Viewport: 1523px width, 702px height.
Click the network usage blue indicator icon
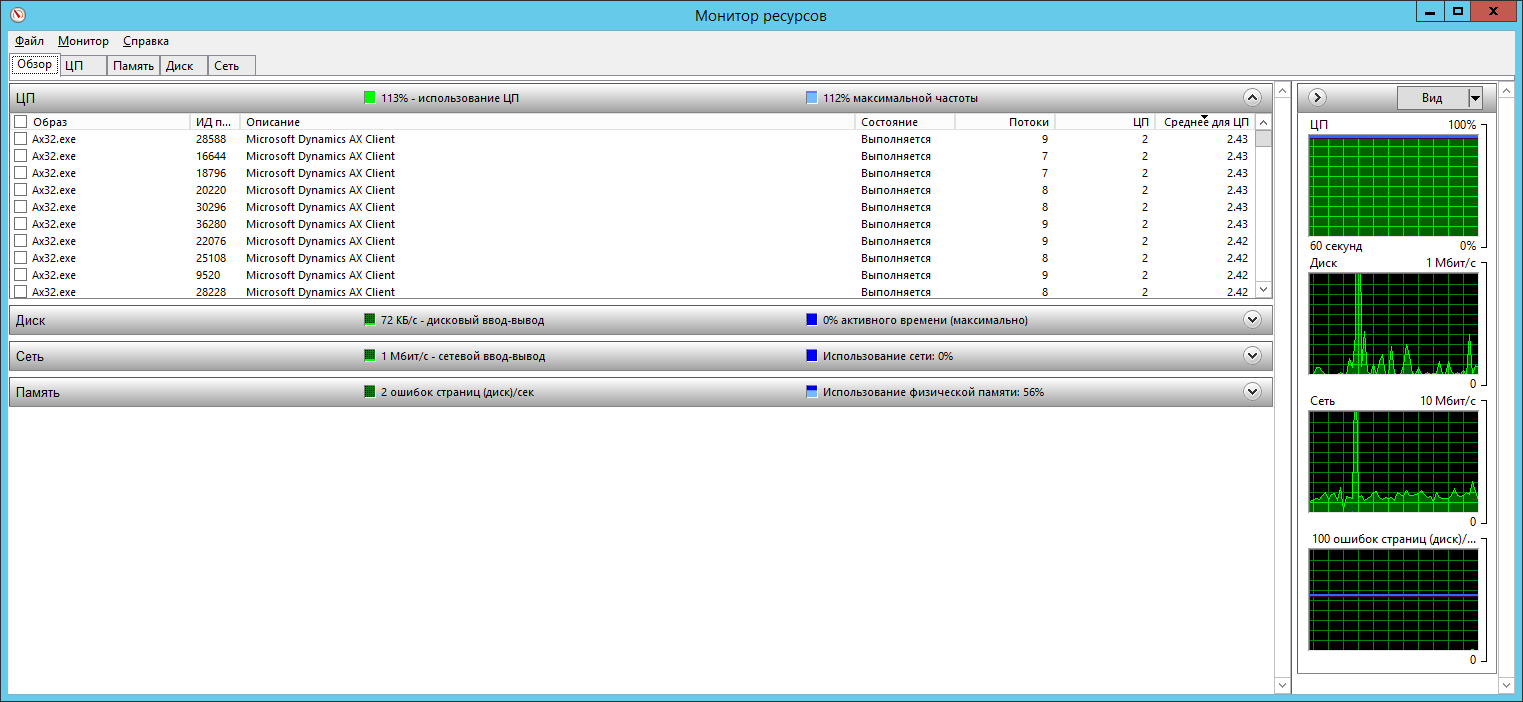point(812,356)
